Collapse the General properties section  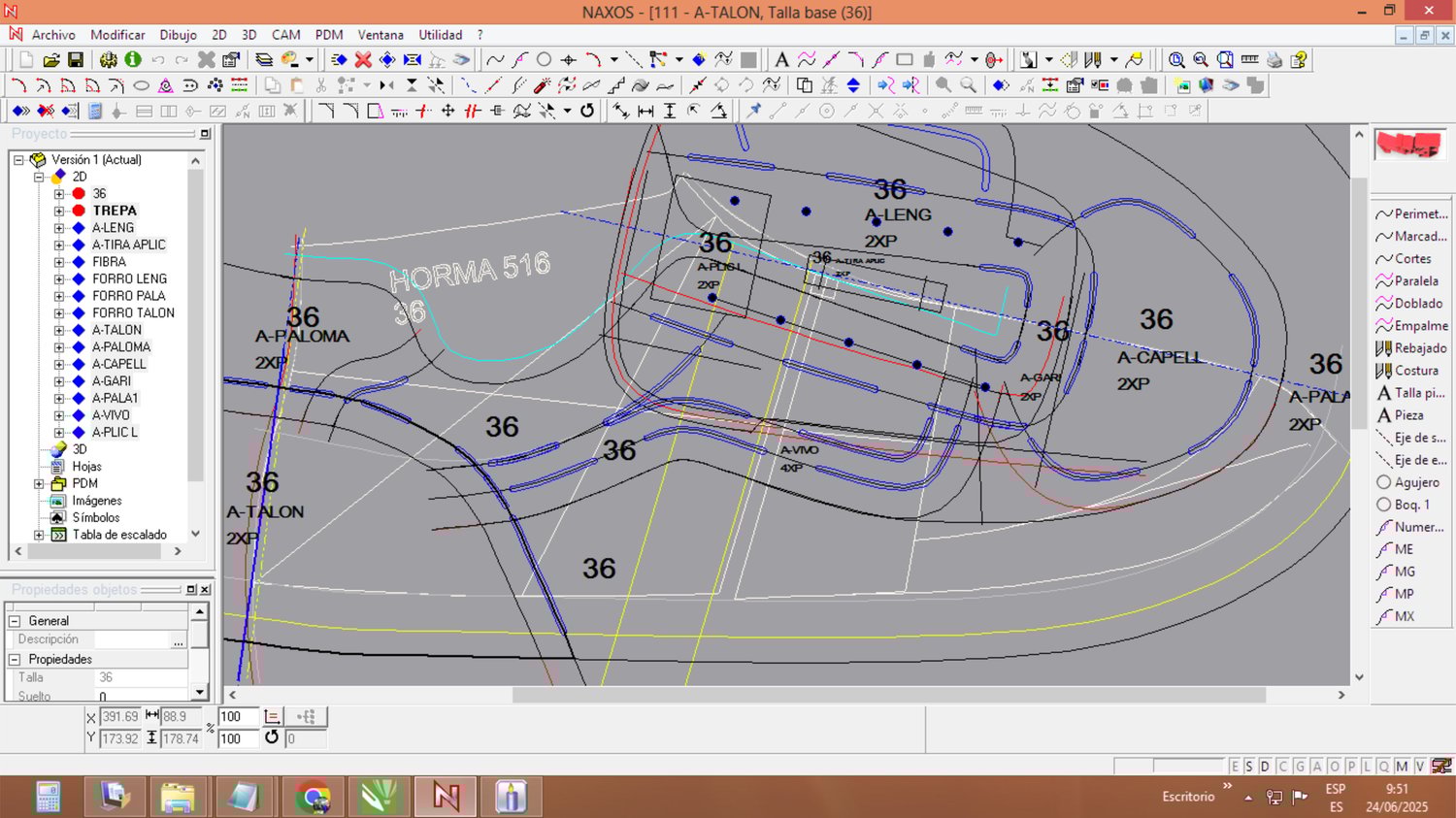coord(15,621)
